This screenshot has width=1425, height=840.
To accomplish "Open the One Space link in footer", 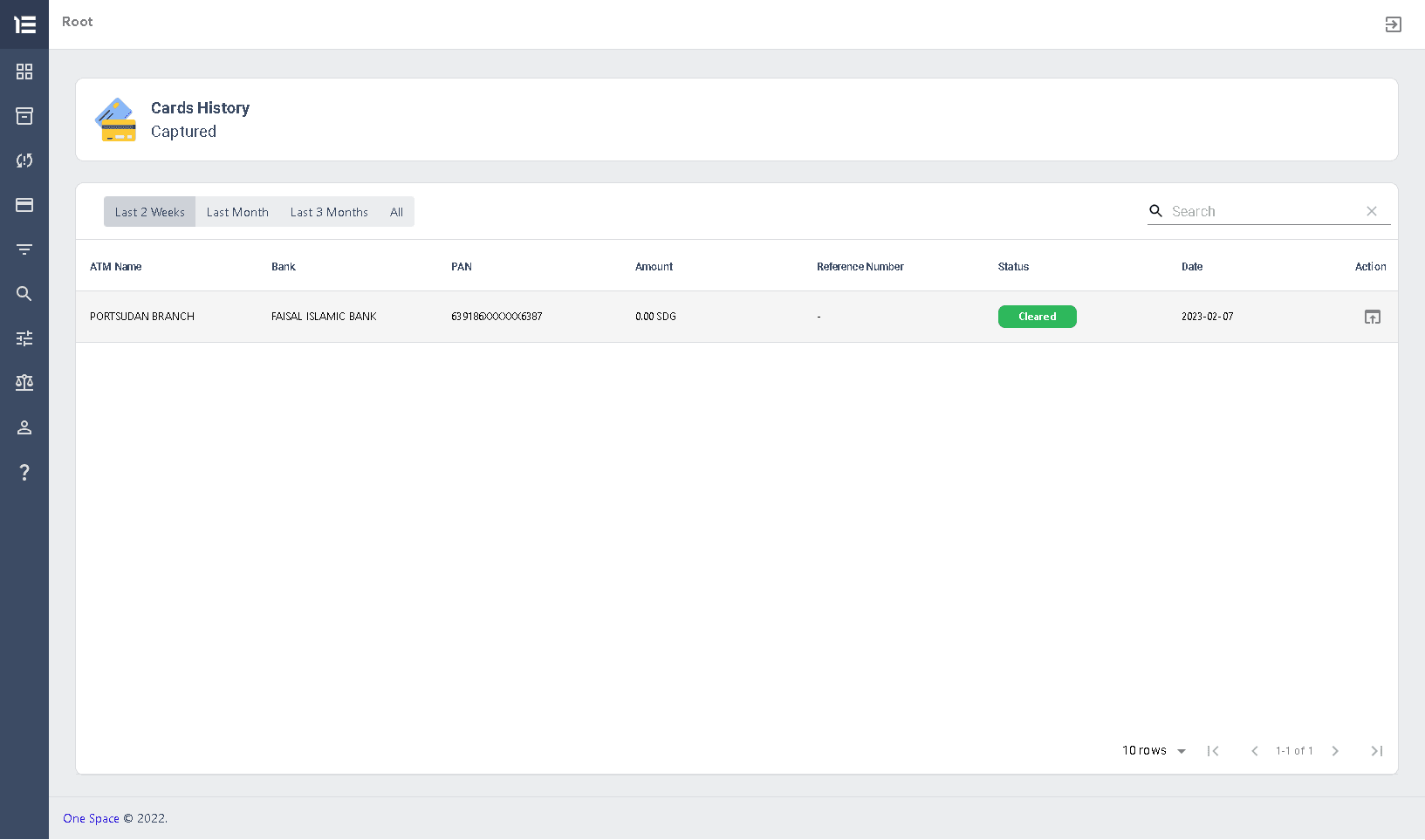I will [91, 818].
